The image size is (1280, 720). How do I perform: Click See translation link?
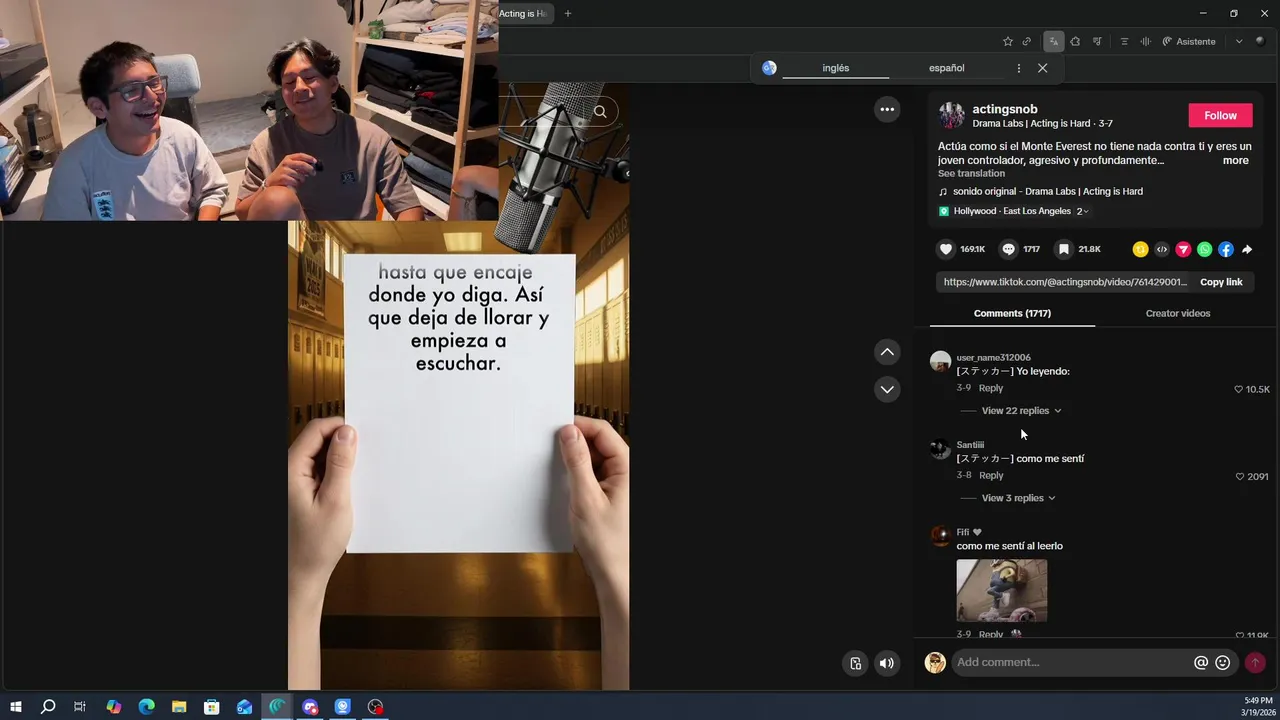tap(971, 174)
